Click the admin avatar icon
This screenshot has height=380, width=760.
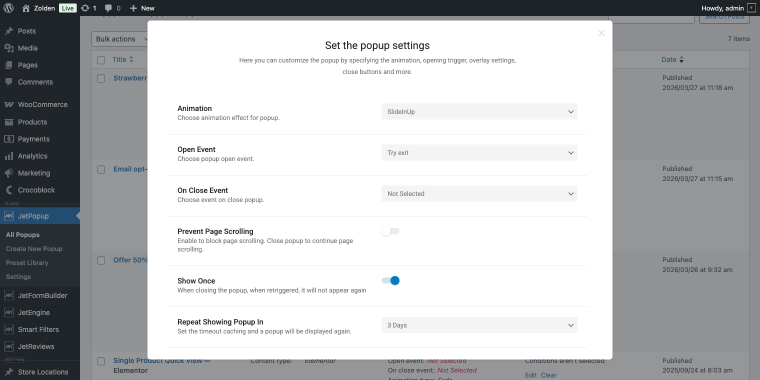[x=751, y=8]
